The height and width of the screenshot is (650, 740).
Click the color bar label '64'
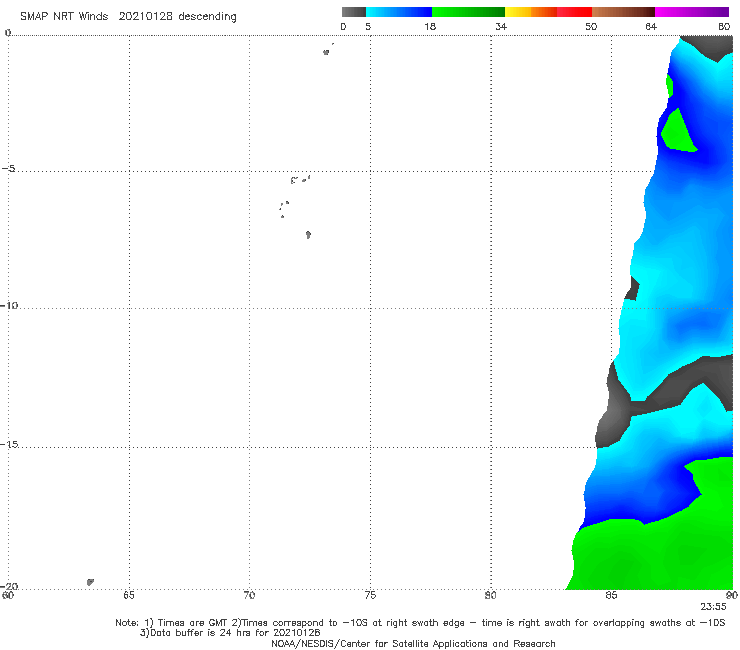pyautogui.click(x=651, y=27)
